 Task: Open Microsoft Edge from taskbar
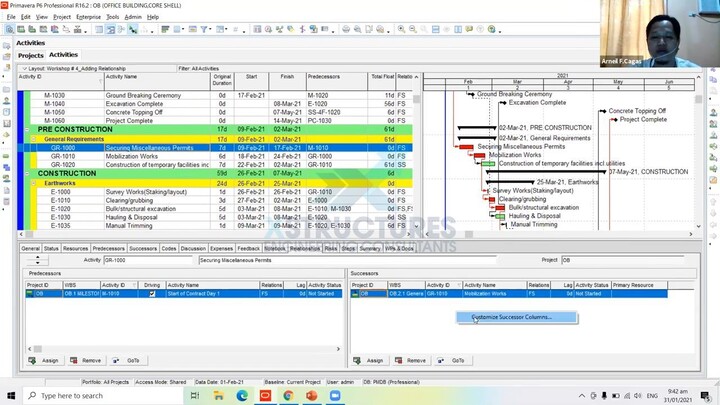242,395
